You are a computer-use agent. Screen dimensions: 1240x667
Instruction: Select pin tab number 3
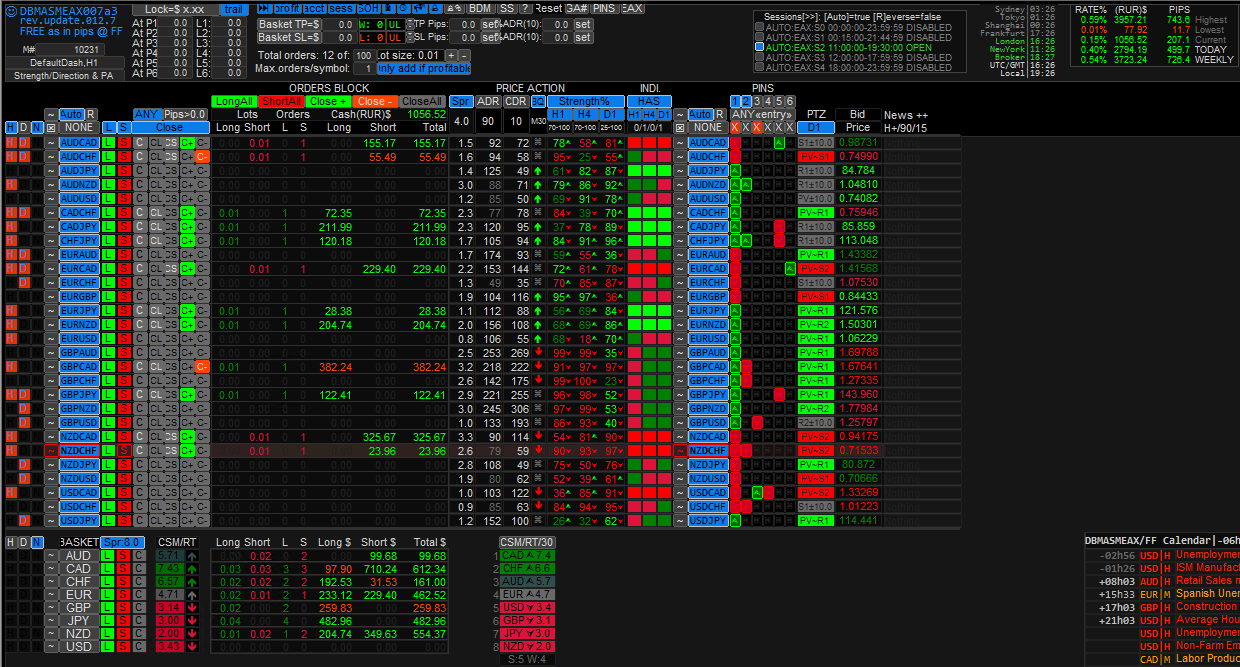[x=757, y=101]
